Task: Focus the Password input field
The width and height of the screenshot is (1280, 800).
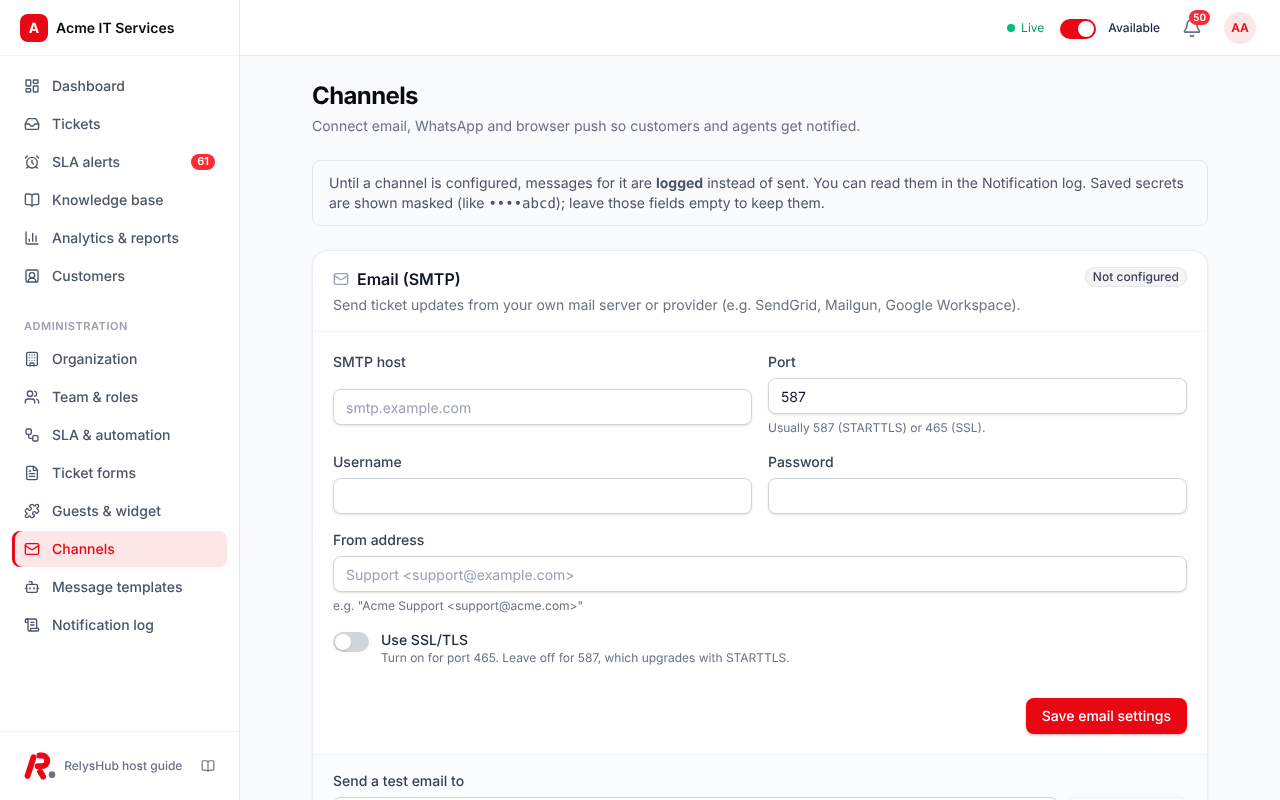Action: click(x=977, y=497)
